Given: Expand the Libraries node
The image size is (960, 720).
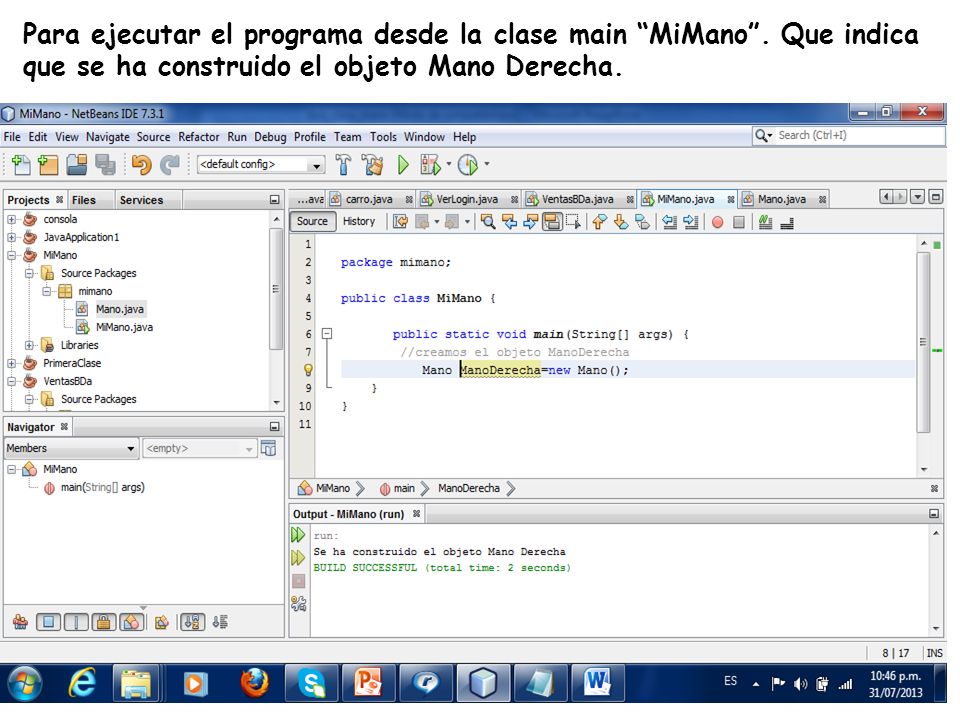Looking at the screenshot, I should point(29,345).
